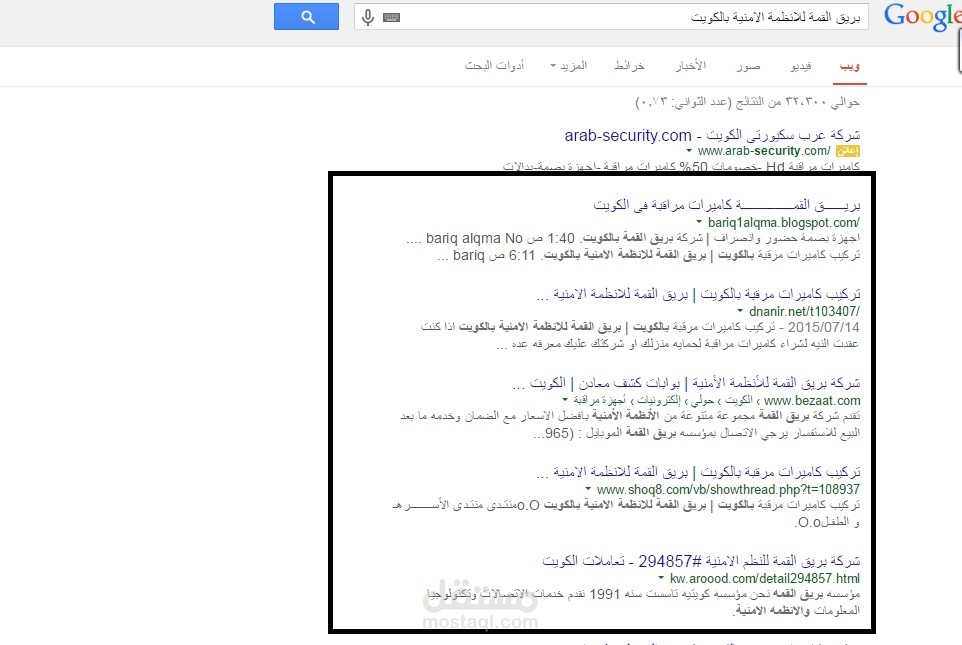Screen dimensions: 962x645
Task: Focus the Google search query field
Action: click(x=611, y=17)
